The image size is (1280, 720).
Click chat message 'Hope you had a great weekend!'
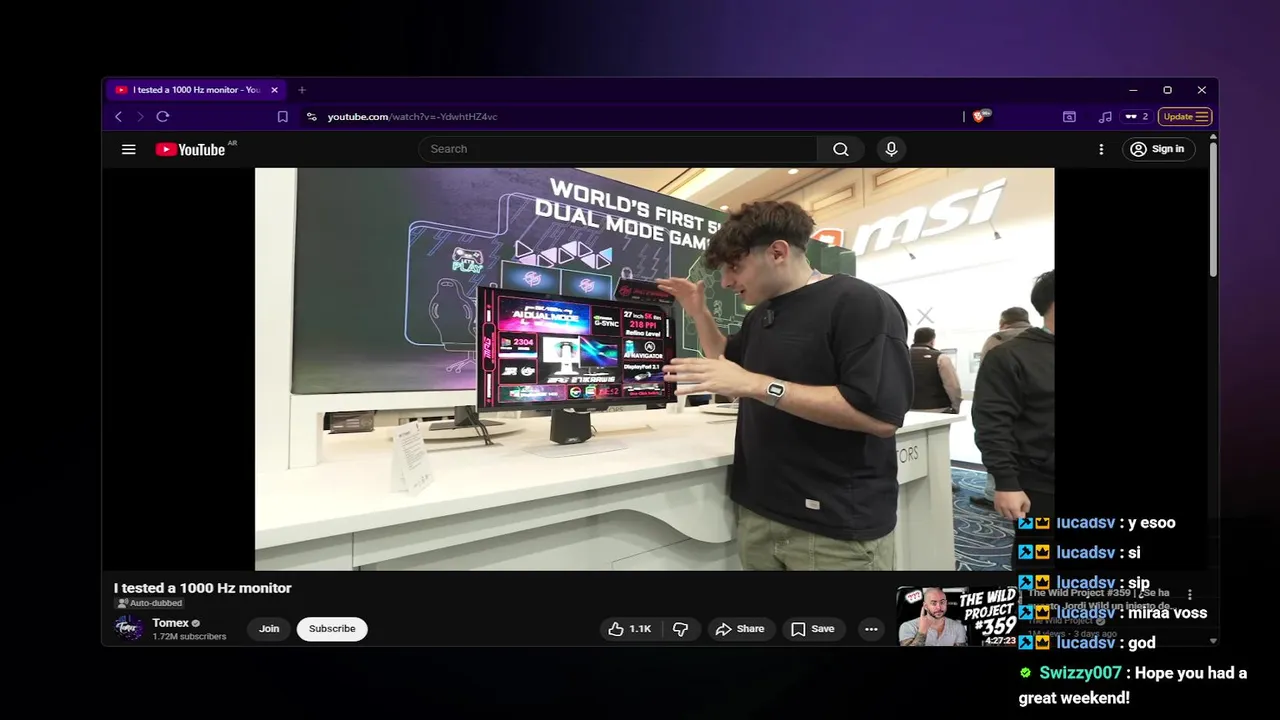coord(1133,685)
